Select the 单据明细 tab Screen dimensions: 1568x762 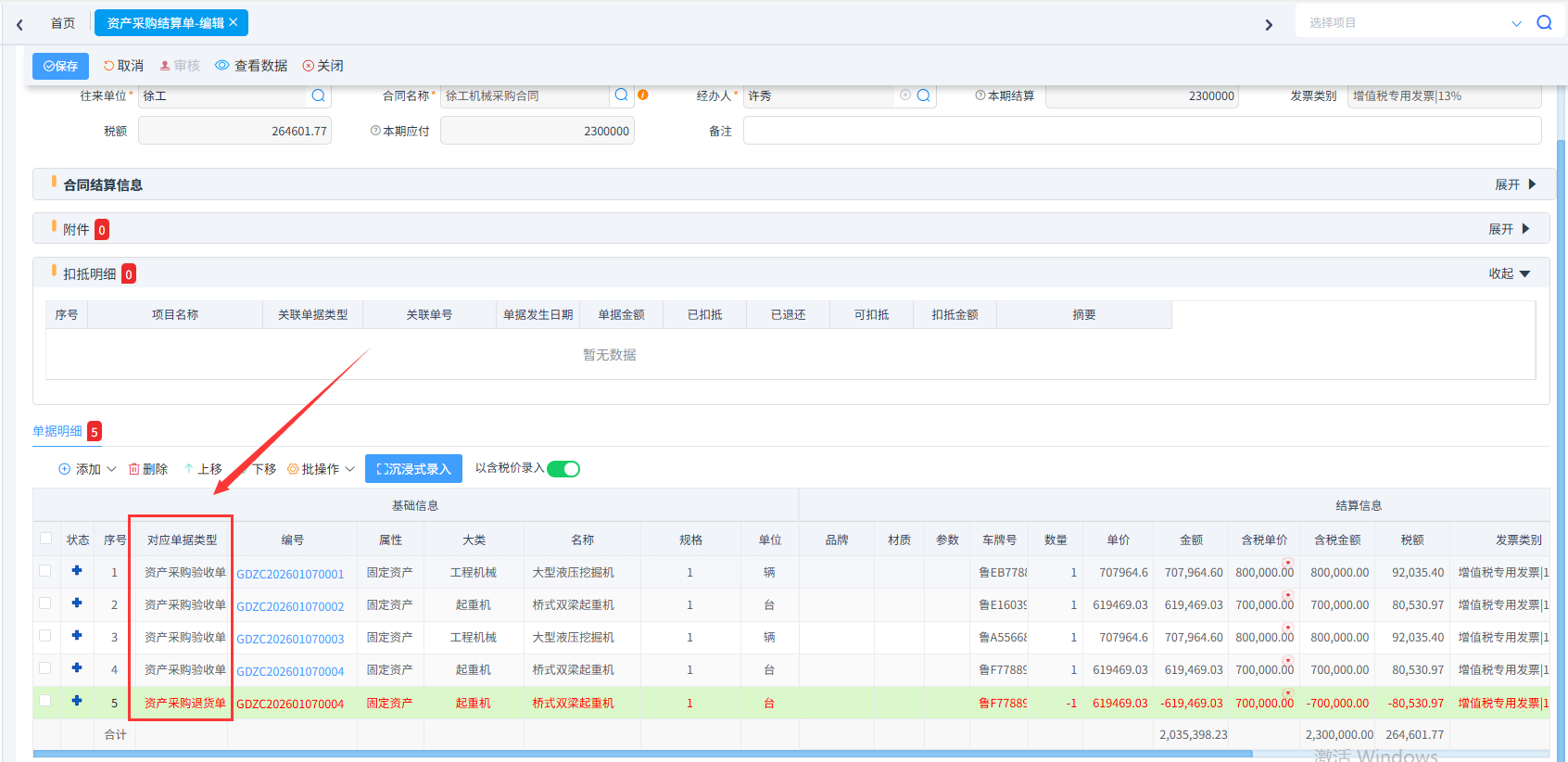[x=57, y=431]
